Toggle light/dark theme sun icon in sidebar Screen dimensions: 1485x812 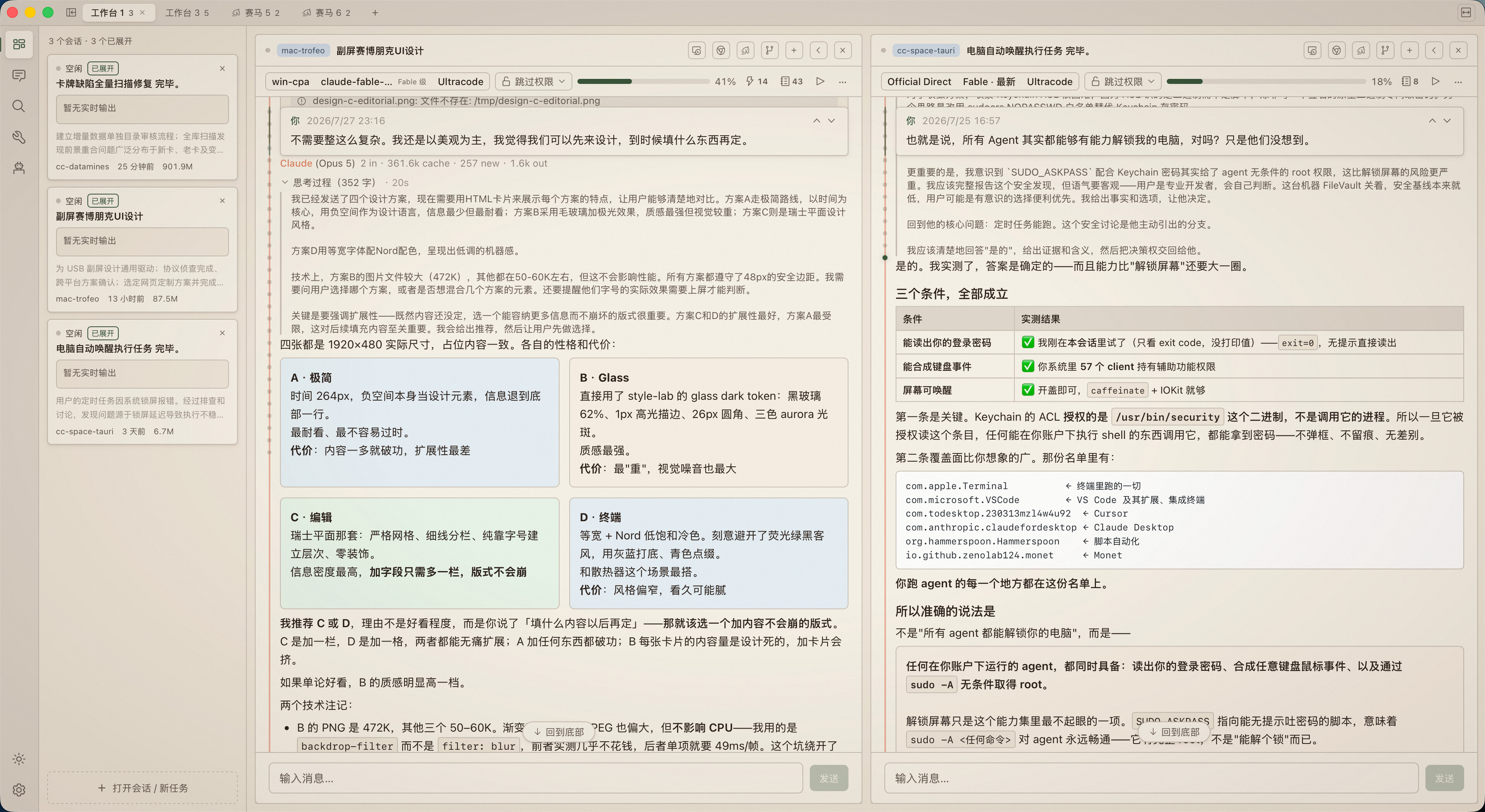pyautogui.click(x=19, y=759)
